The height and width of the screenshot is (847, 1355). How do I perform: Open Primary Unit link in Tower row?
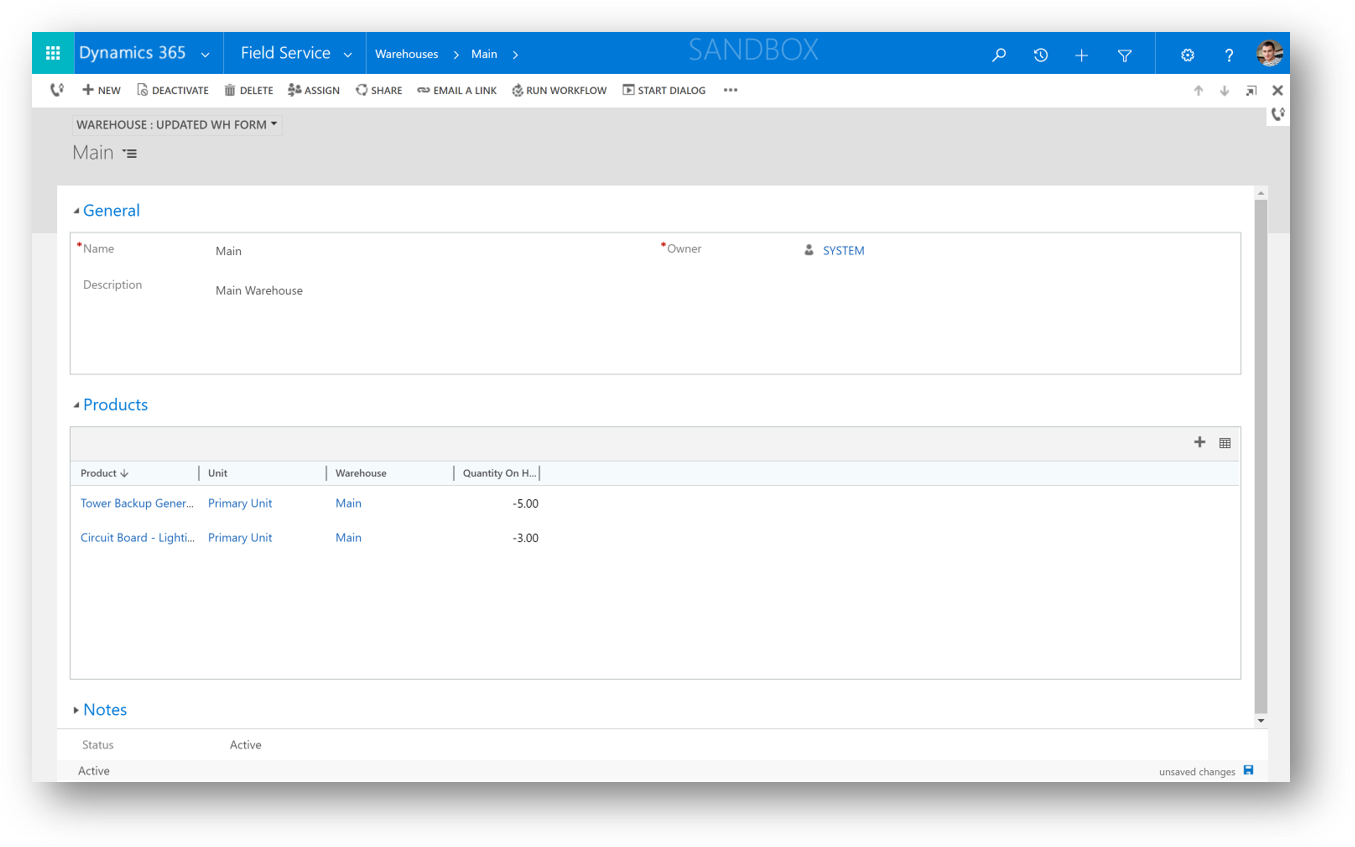click(x=240, y=503)
